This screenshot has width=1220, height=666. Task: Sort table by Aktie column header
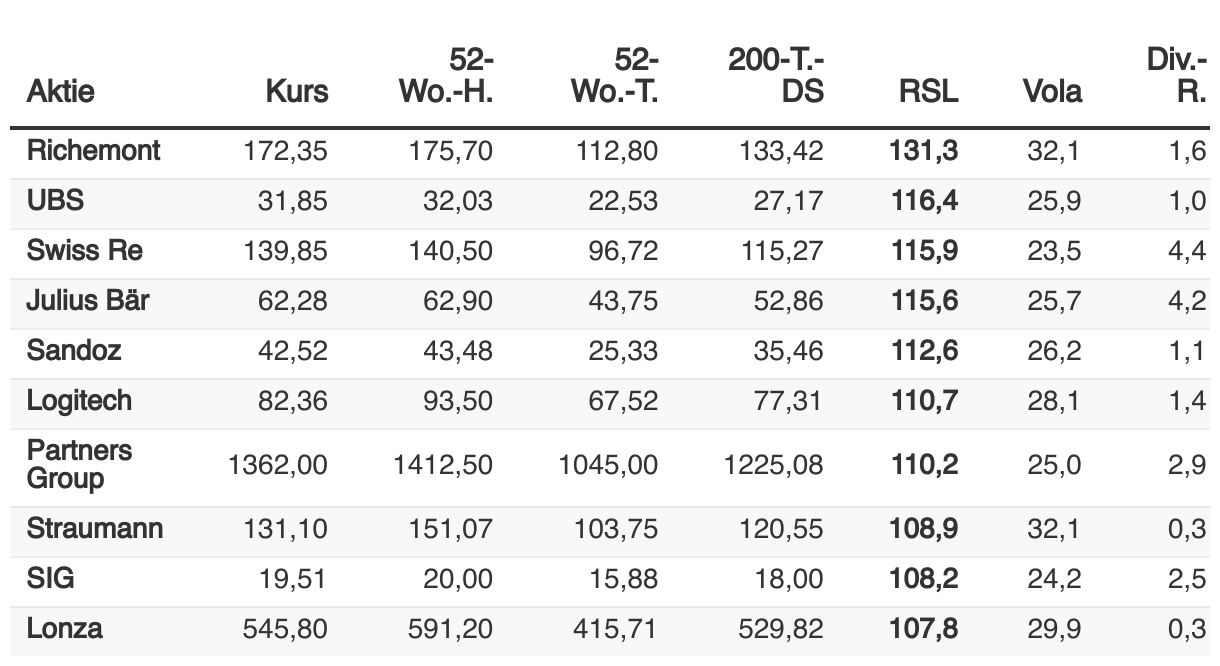[60, 92]
